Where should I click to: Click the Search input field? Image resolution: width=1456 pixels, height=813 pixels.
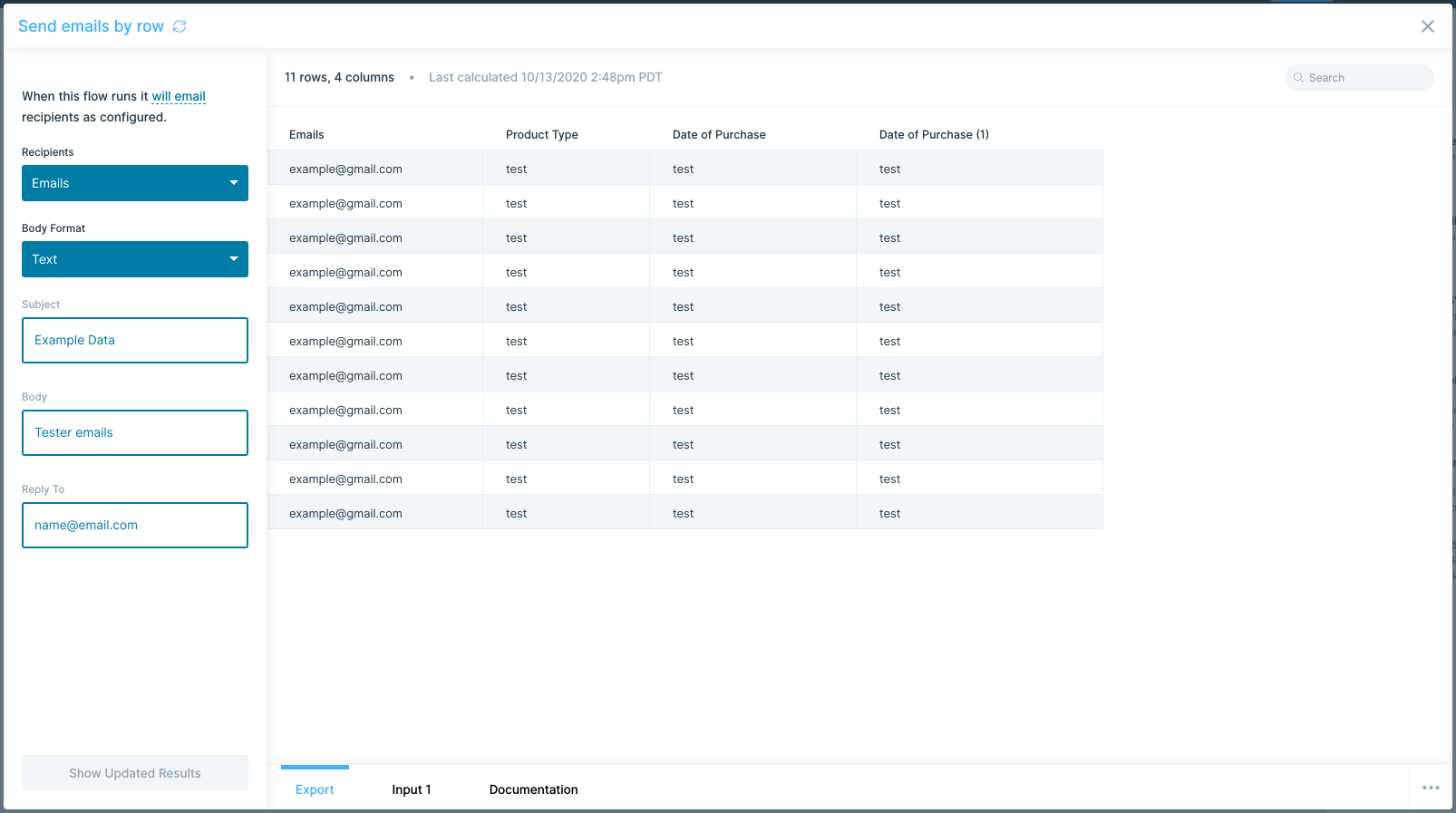pos(1359,78)
